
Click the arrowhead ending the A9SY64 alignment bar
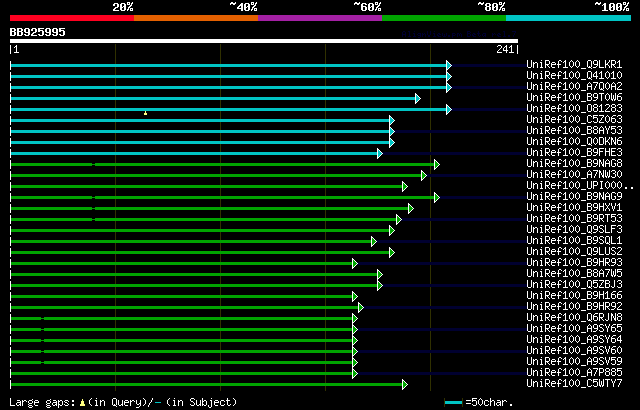pyautogui.click(x=355, y=341)
